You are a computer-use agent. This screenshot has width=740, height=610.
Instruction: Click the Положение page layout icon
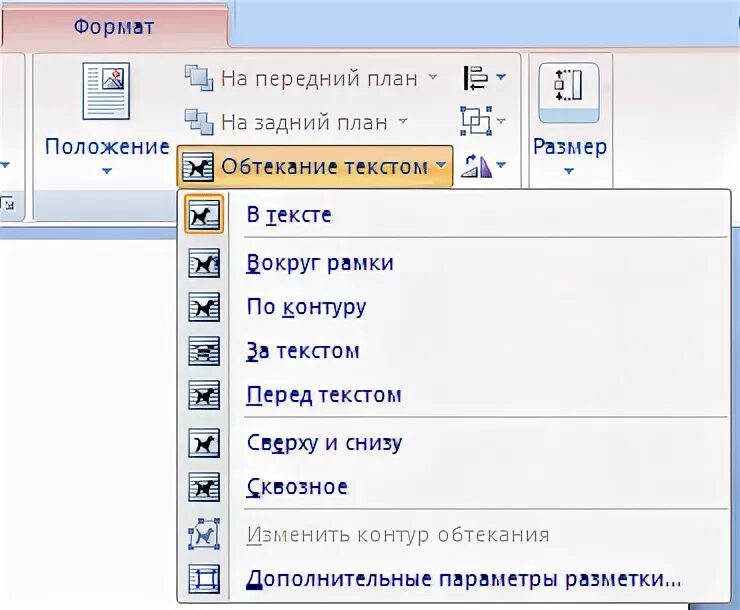[106, 91]
